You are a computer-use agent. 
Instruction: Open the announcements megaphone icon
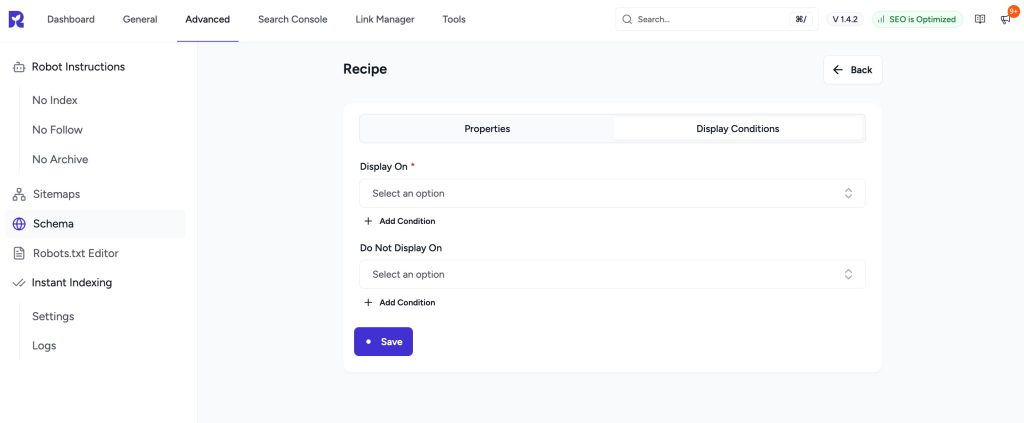1005,19
